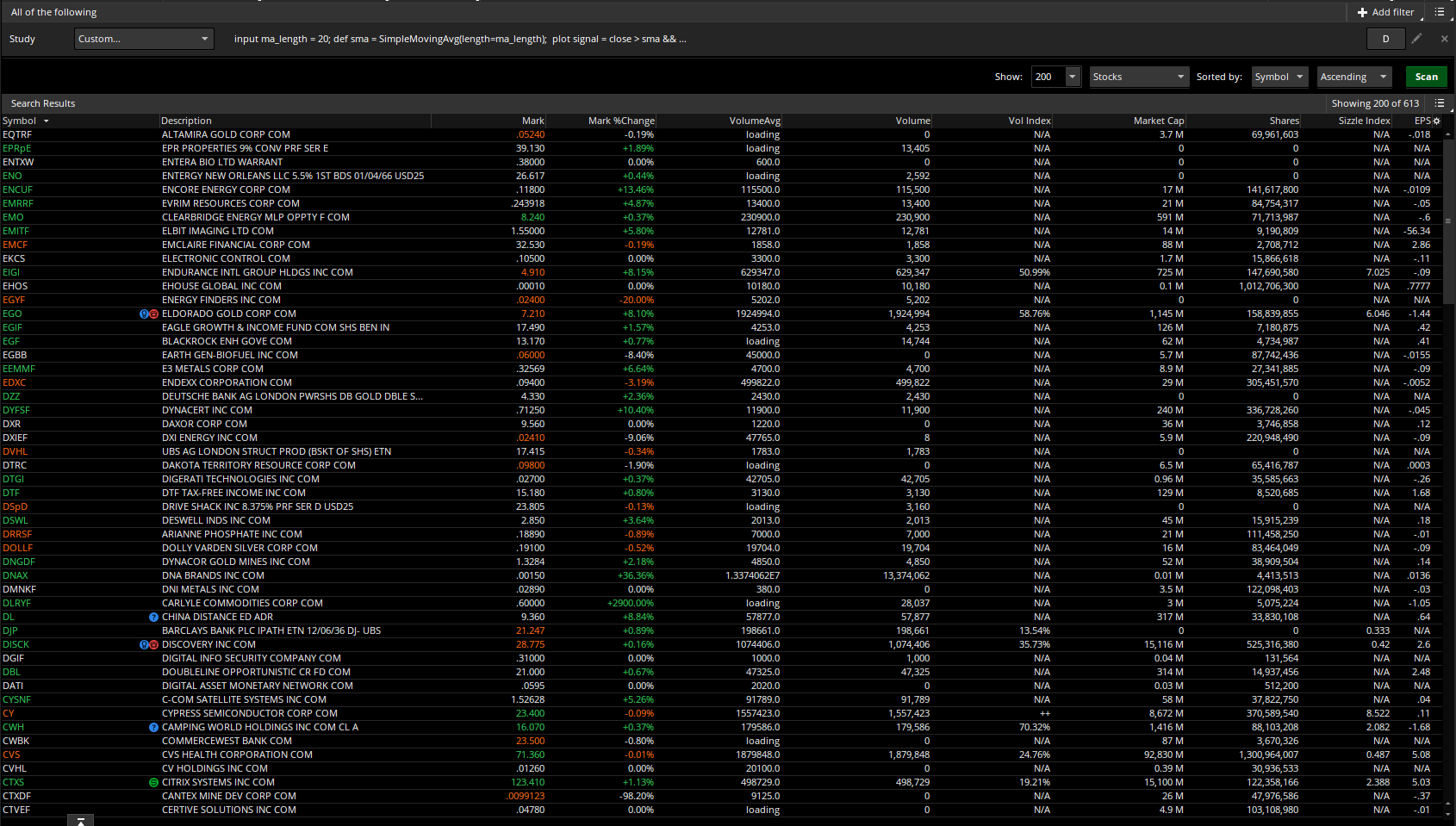The width and height of the screenshot is (1456, 826).
Task: Click the blue lightbulb icon in DISCK row
Action: click(x=144, y=645)
